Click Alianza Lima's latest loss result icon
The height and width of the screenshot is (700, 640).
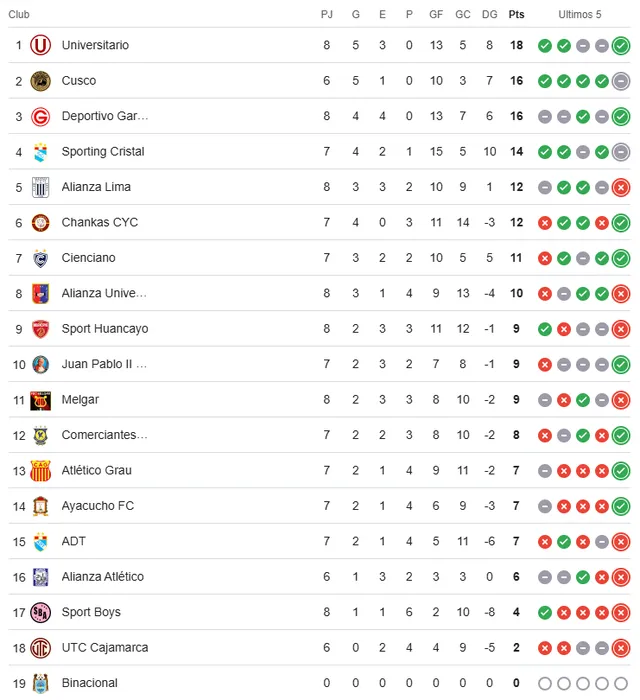621,187
